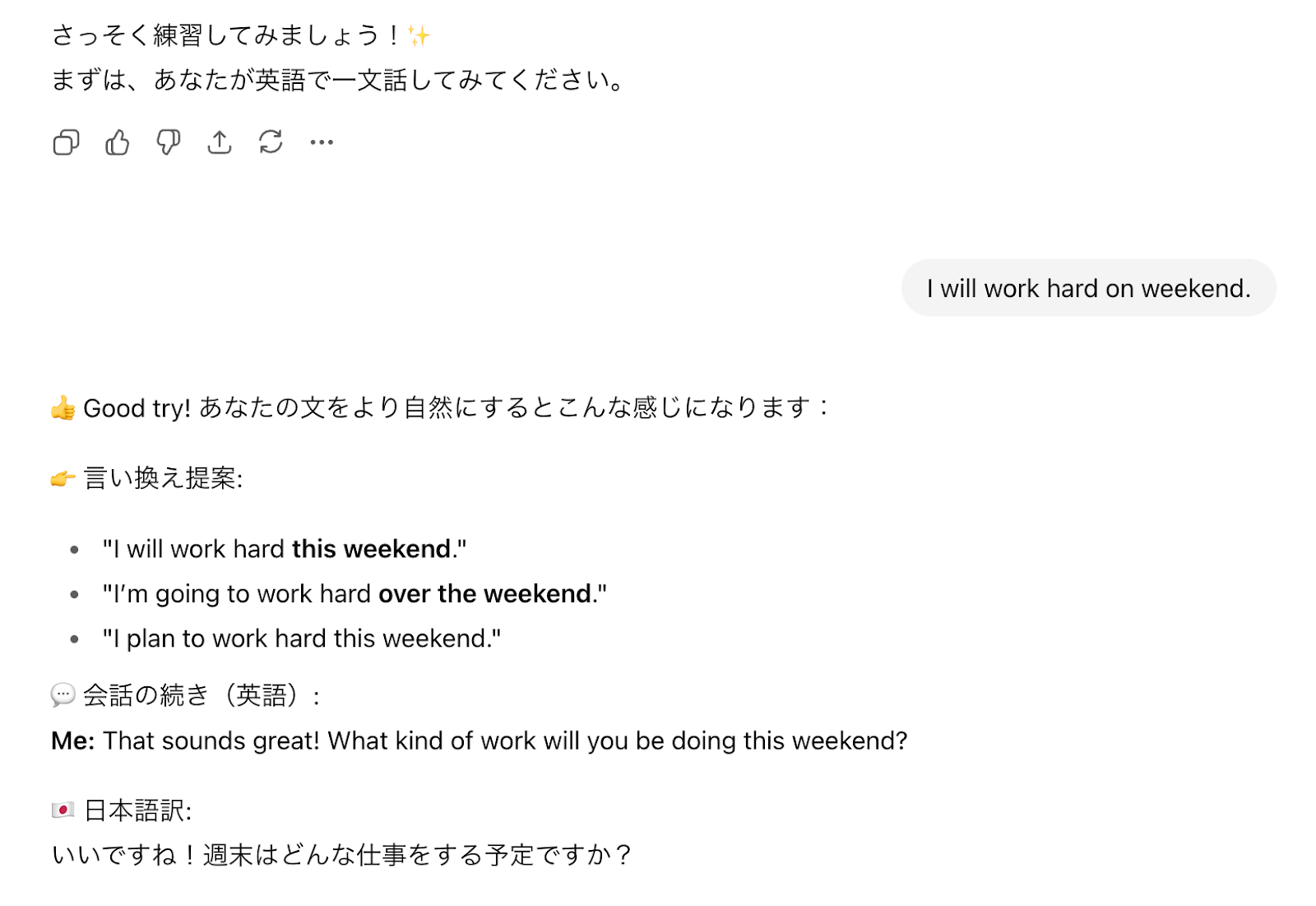This screenshot has height=906, width=1316.
Task: Click the share upload icon
Action: 220,142
